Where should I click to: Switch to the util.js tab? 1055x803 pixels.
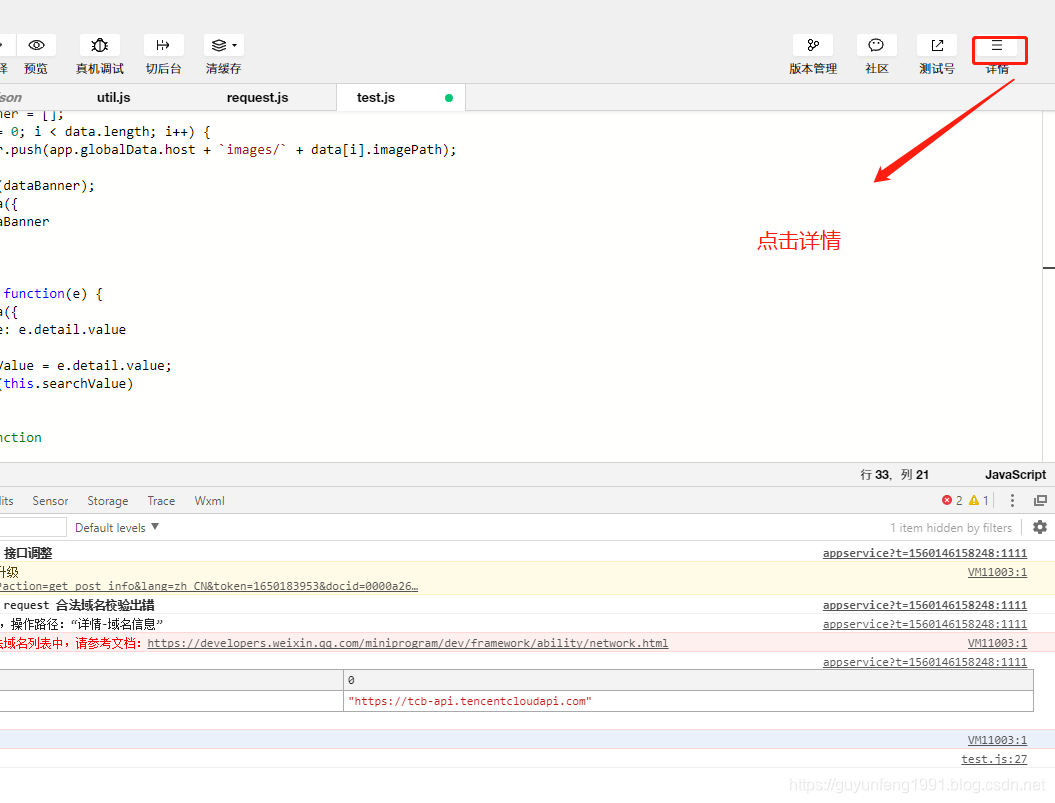[x=113, y=98]
